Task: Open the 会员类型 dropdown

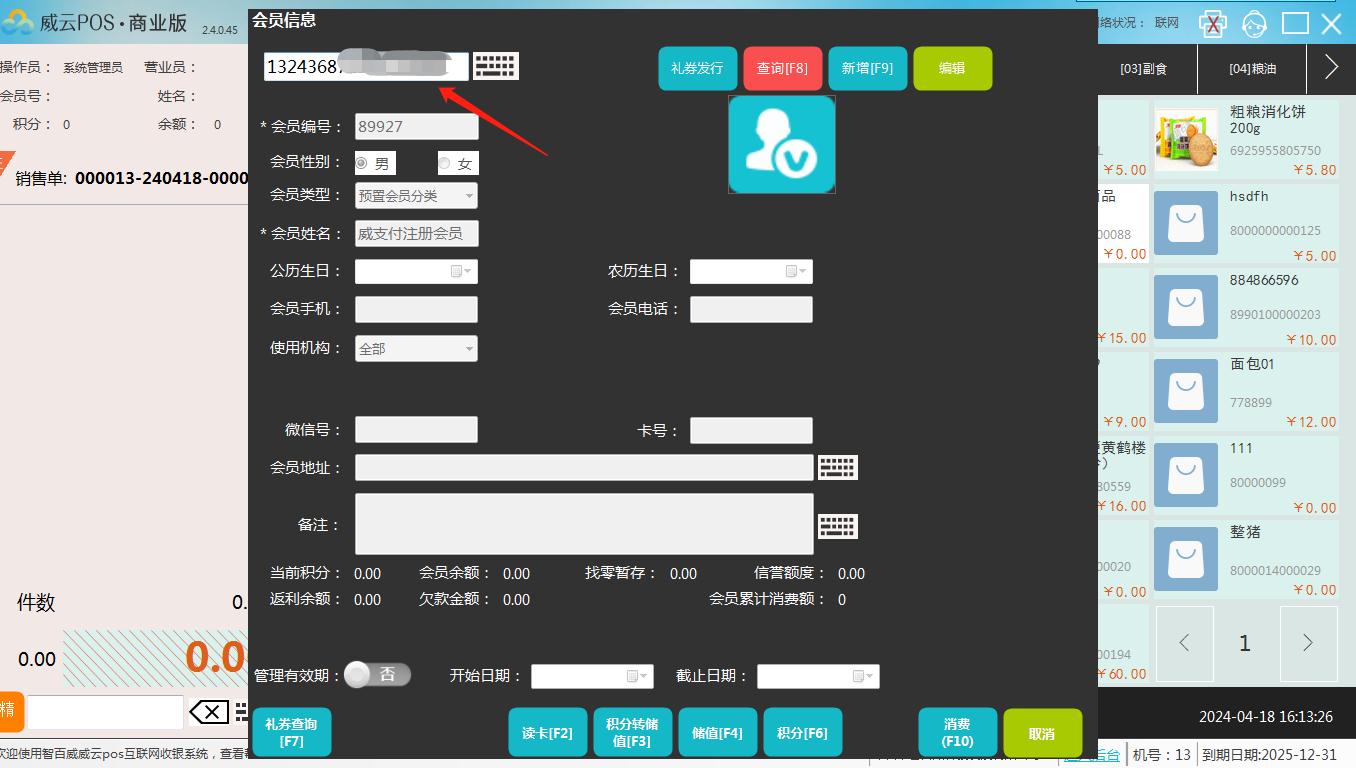Action: click(416, 196)
